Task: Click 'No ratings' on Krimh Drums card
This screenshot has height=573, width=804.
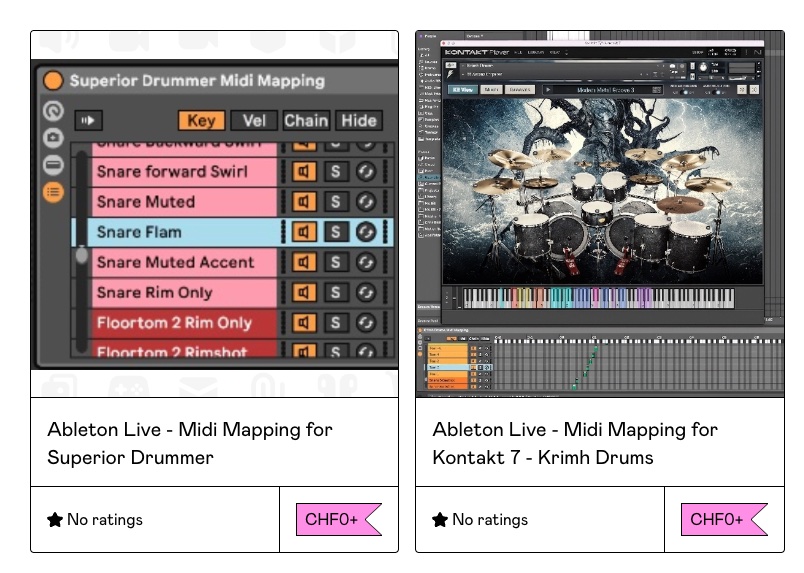Action: click(490, 520)
